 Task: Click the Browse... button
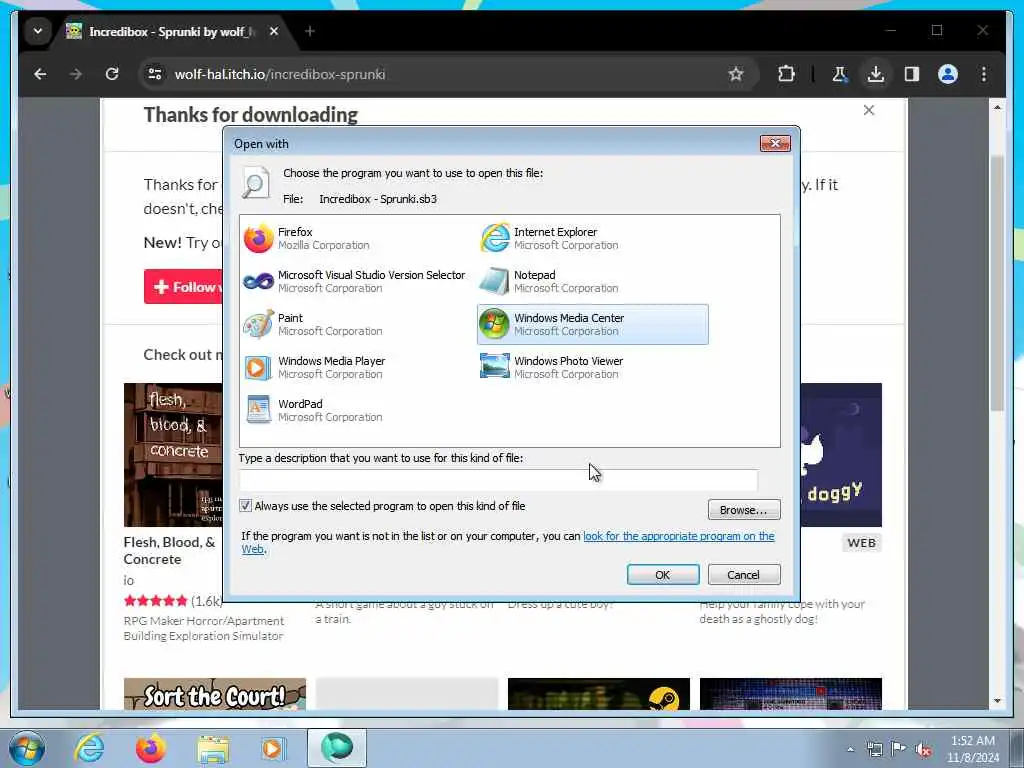pyautogui.click(x=743, y=510)
